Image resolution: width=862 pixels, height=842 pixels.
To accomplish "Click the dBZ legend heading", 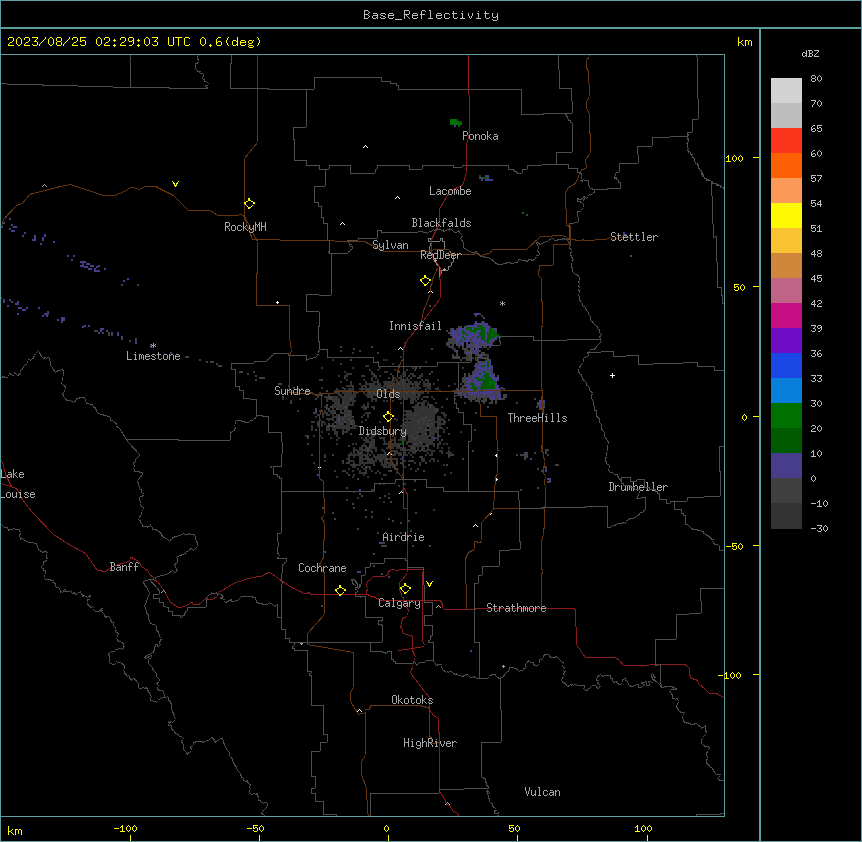I will pyautogui.click(x=810, y=53).
